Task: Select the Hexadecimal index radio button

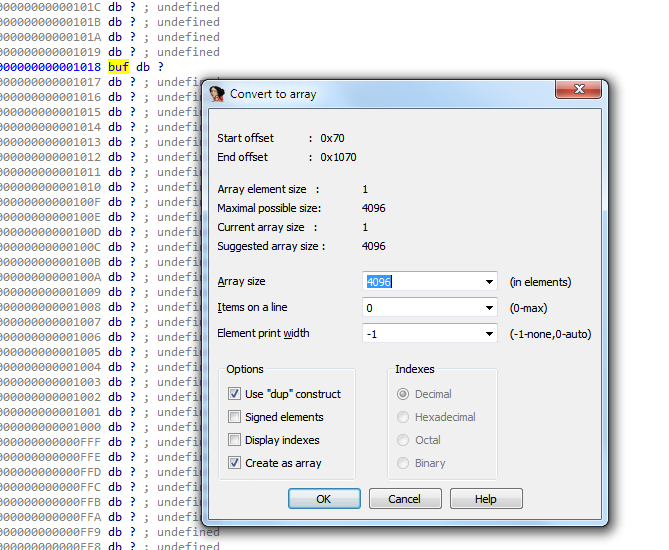Action: [x=404, y=417]
